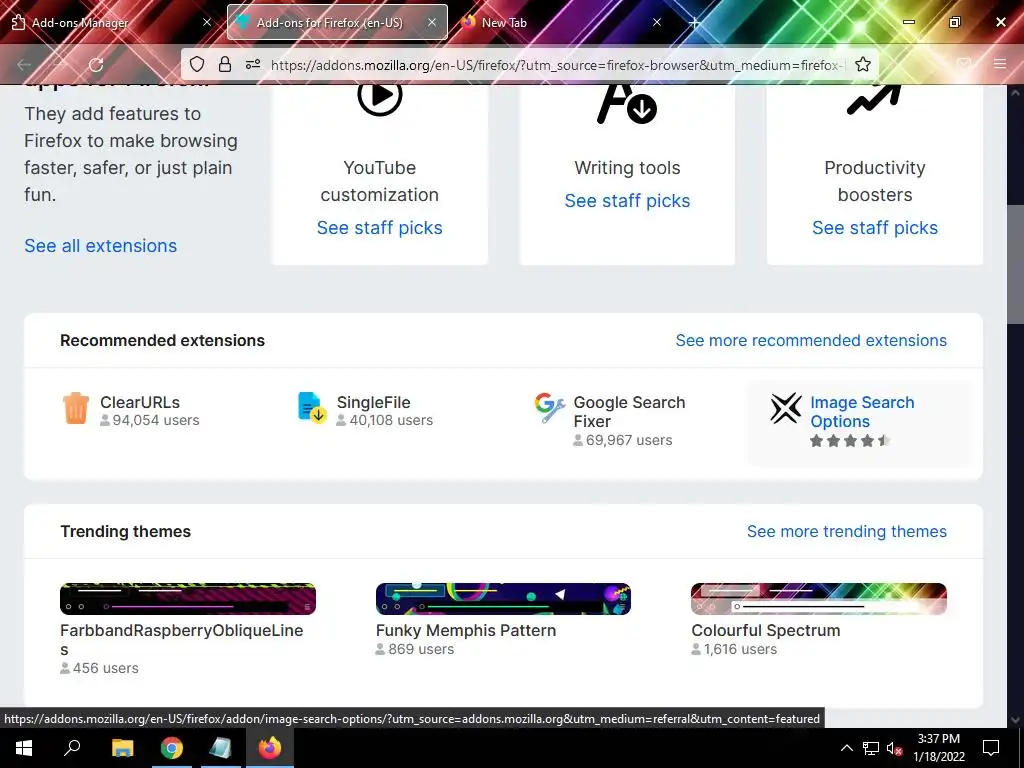Bookmark this page with the star icon
This screenshot has width=1024, height=768.
click(x=863, y=64)
